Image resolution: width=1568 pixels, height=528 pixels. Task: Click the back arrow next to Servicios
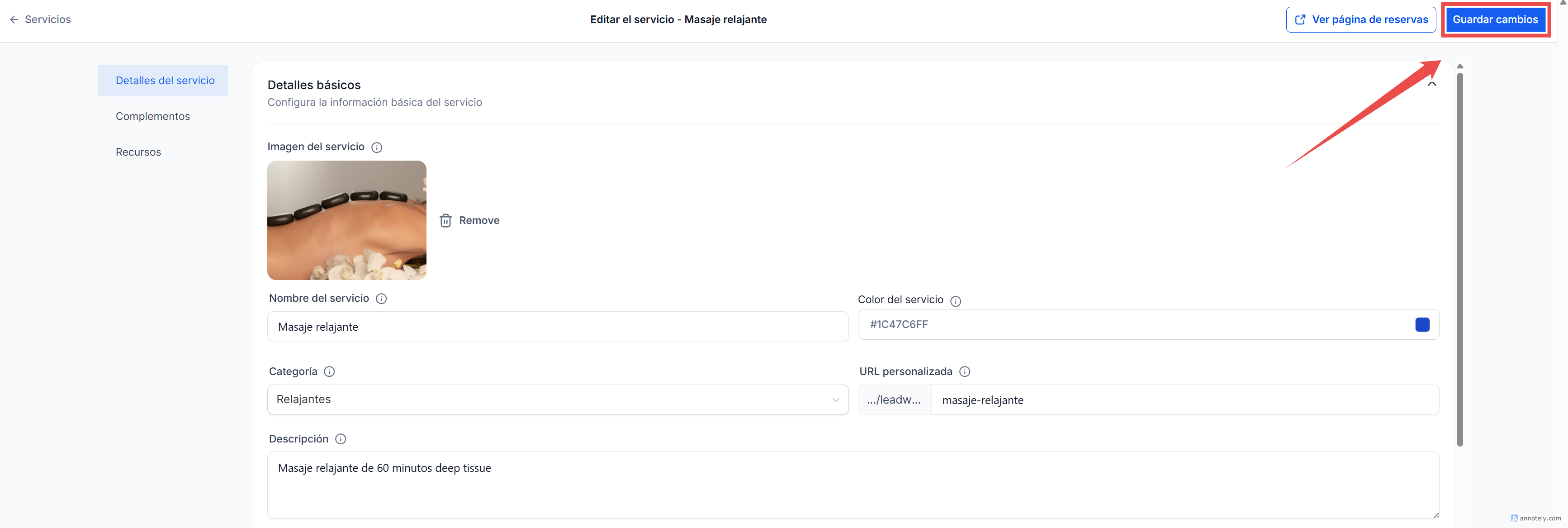coord(14,19)
